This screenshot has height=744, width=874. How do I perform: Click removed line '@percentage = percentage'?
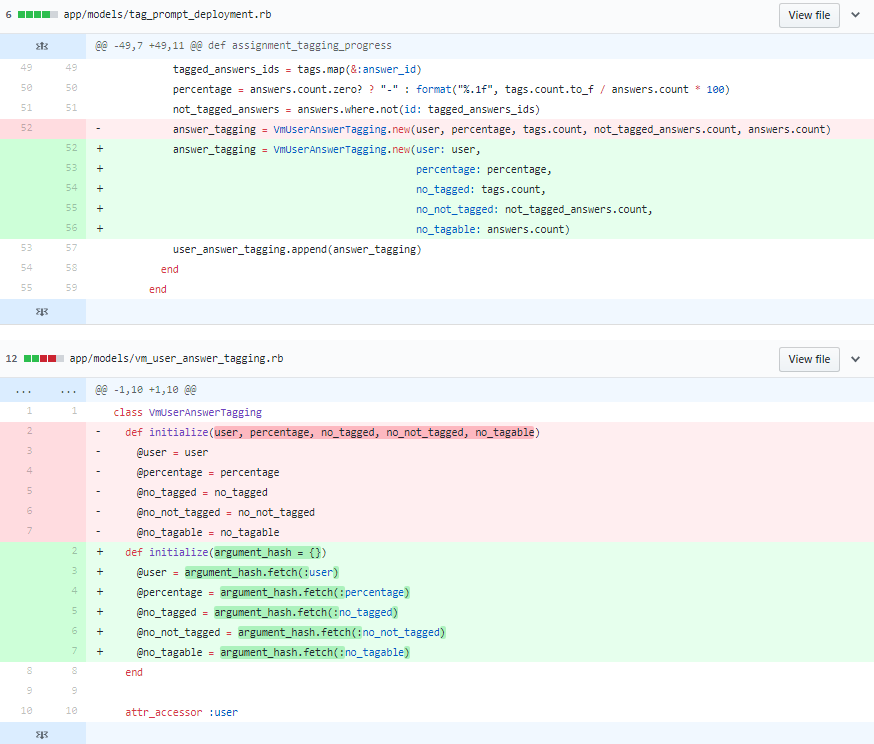pyautogui.click(x=480, y=472)
